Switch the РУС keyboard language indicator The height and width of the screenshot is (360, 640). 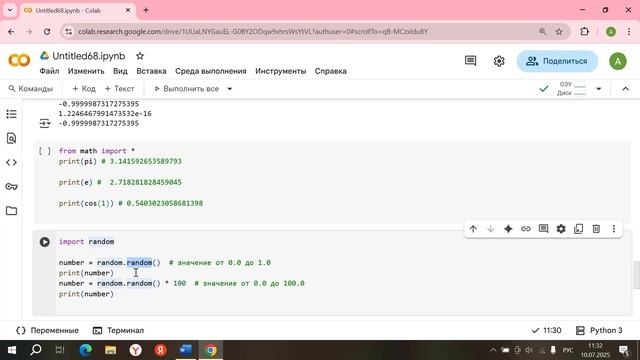pos(568,350)
